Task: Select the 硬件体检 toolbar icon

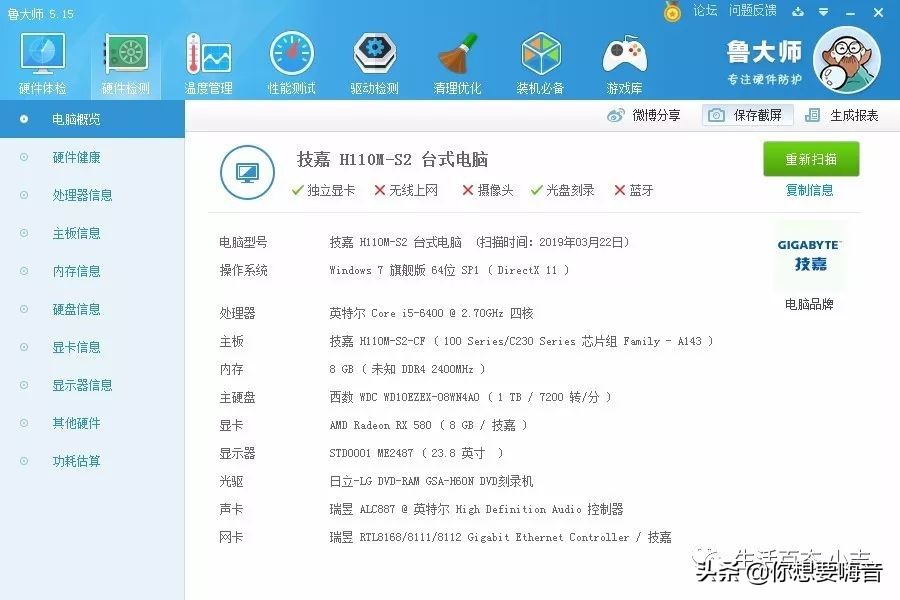Action: tap(41, 55)
